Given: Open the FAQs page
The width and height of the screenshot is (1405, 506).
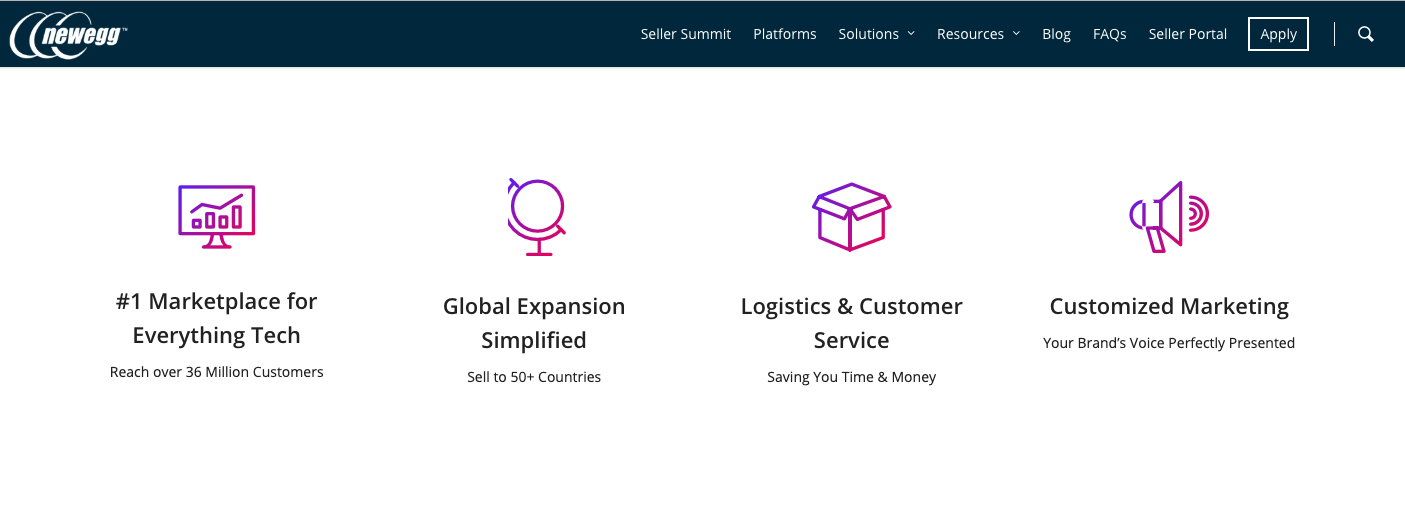Looking at the screenshot, I should pos(1110,34).
